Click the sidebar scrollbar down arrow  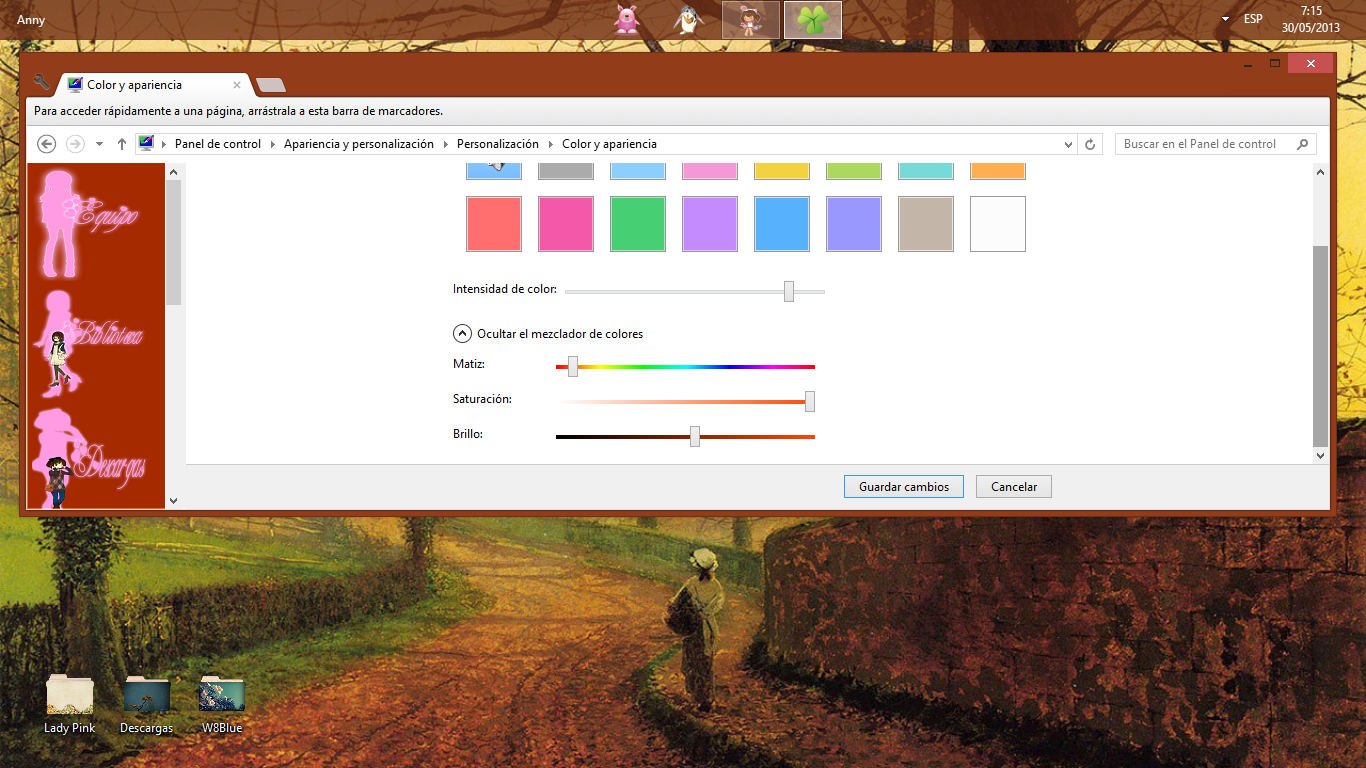[174, 500]
